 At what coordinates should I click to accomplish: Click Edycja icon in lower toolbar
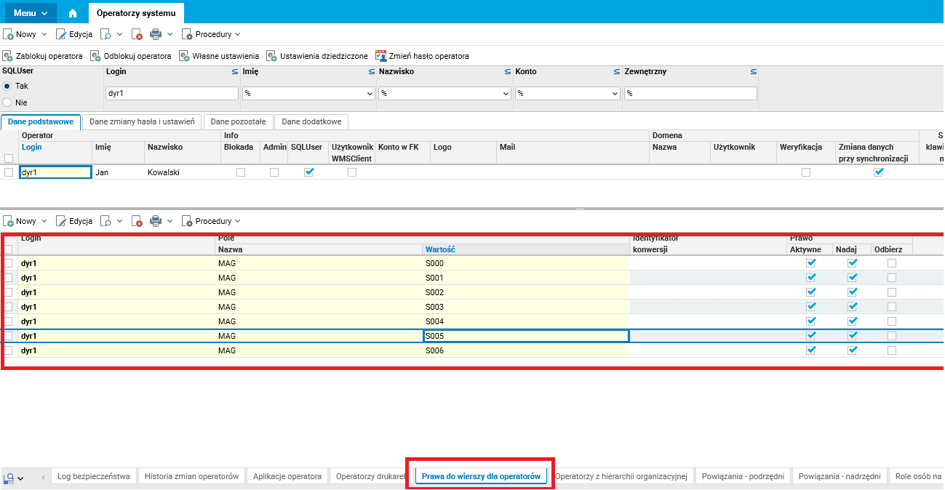click(61, 221)
